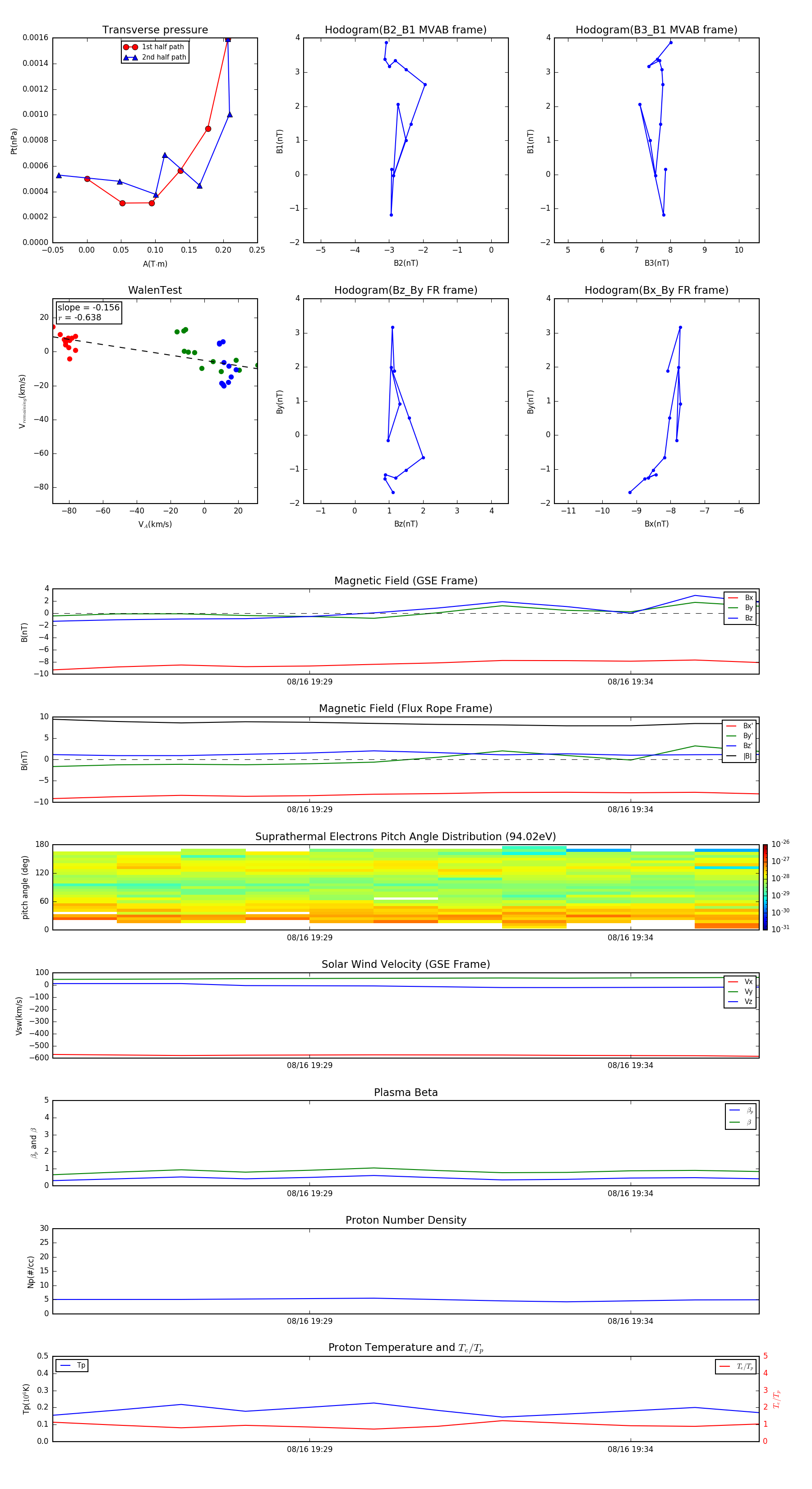Select the "Bz'" entry in Flux Rope legend

pyautogui.click(x=739, y=746)
